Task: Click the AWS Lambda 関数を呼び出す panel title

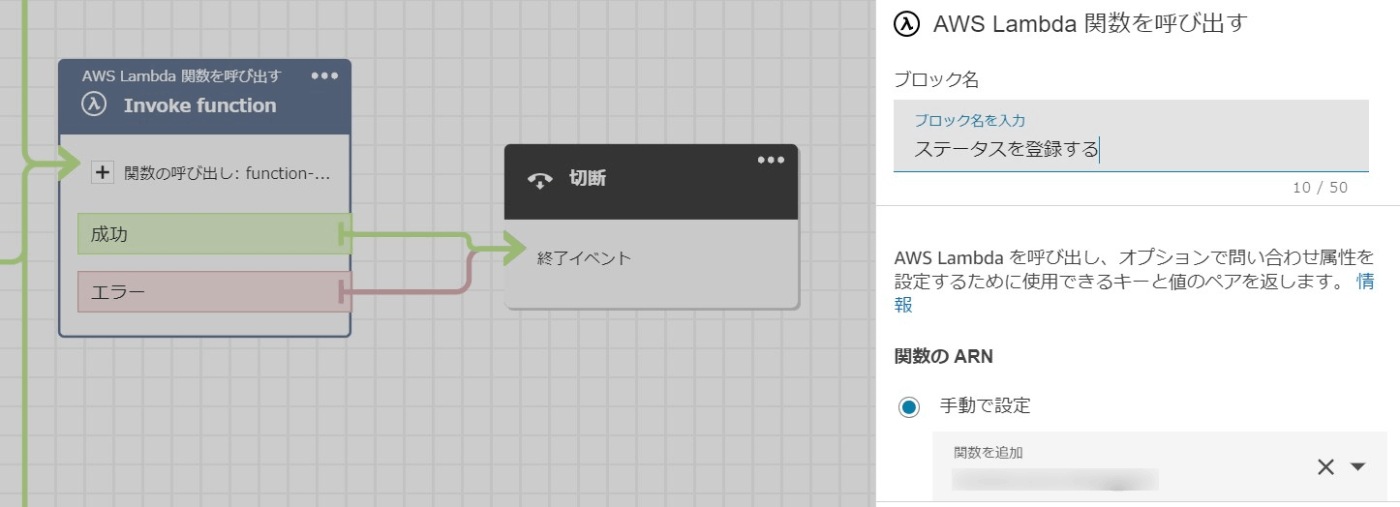Action: tap(1090, 24)
